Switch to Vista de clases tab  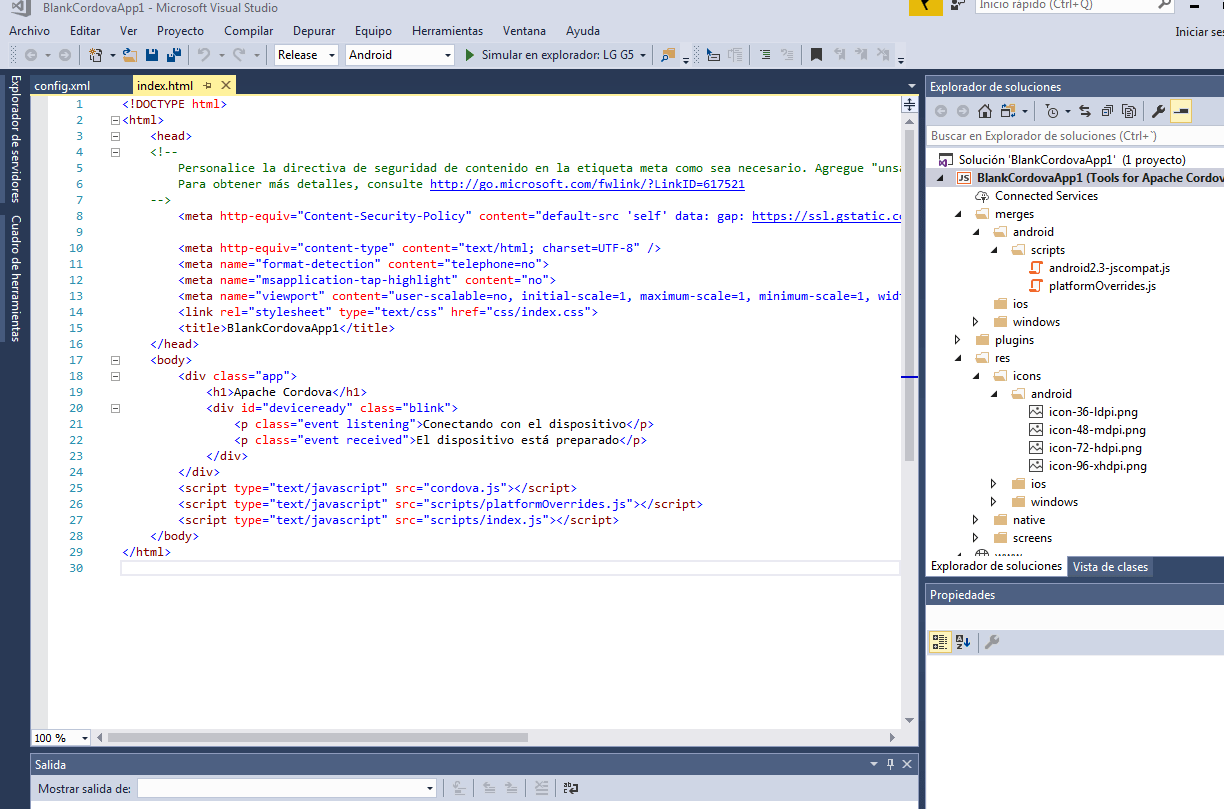pyautogui.click(x=1110, y=567)
